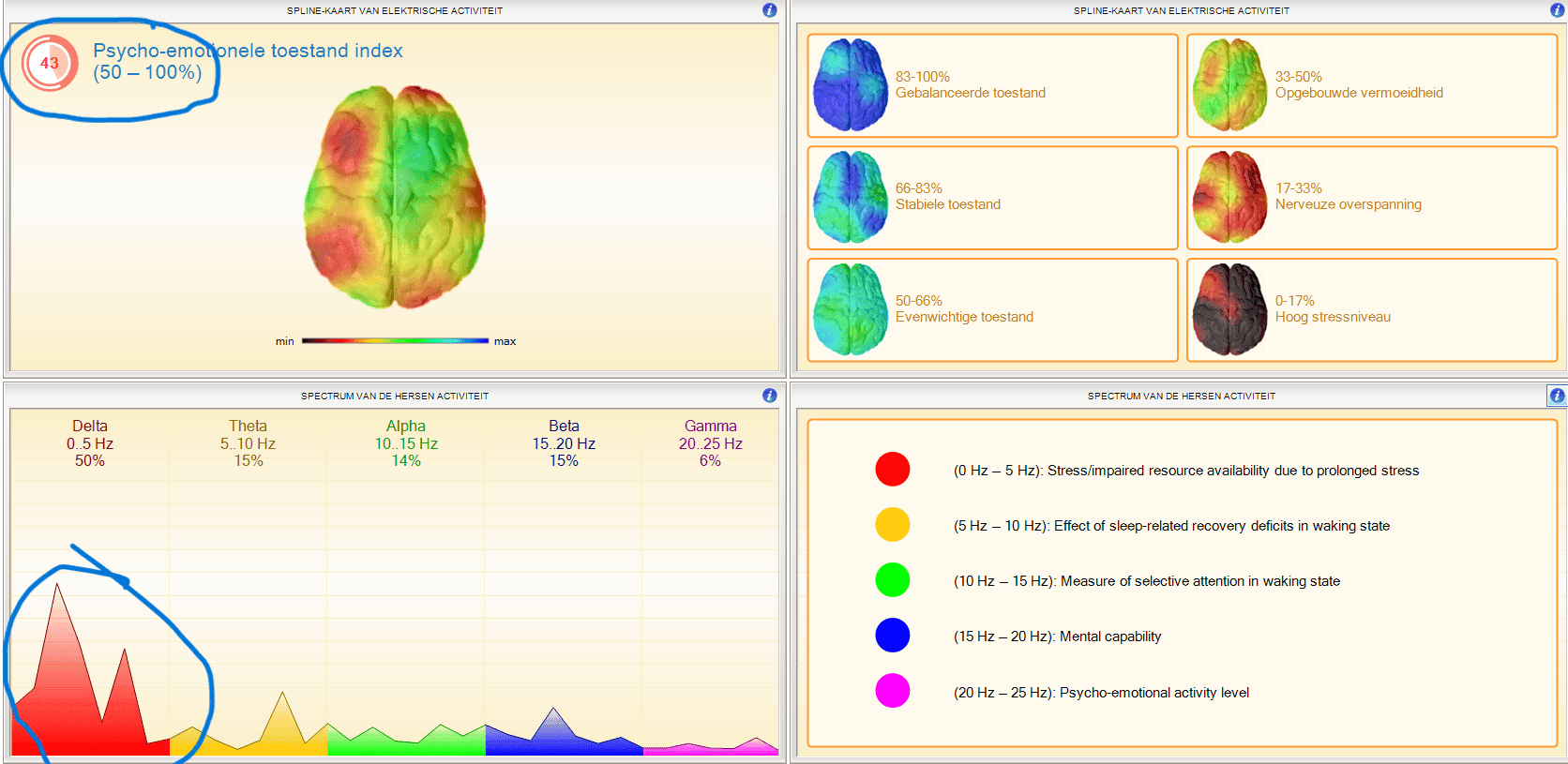Click the yellow 5–10 Hz legend dot
Screen dimensions: 1568x764
(x=893, y=524)
